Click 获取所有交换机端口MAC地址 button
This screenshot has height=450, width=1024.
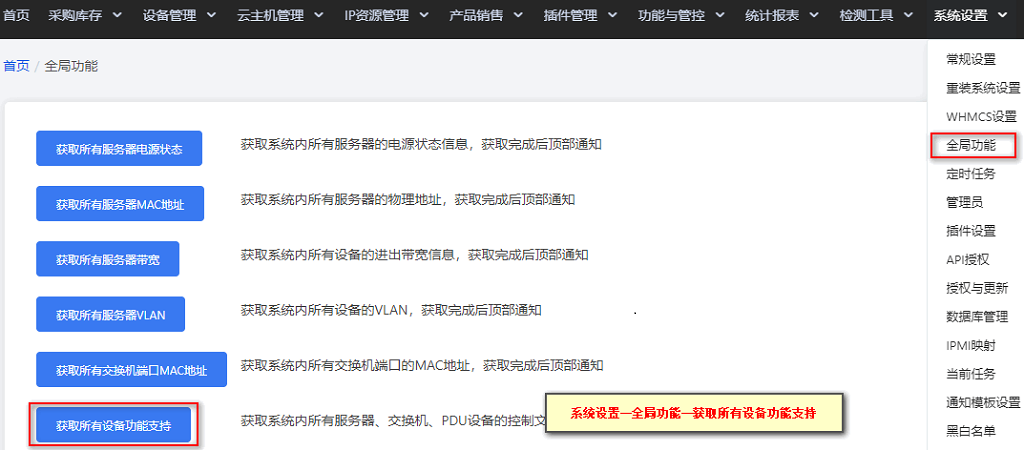point(131,370)
